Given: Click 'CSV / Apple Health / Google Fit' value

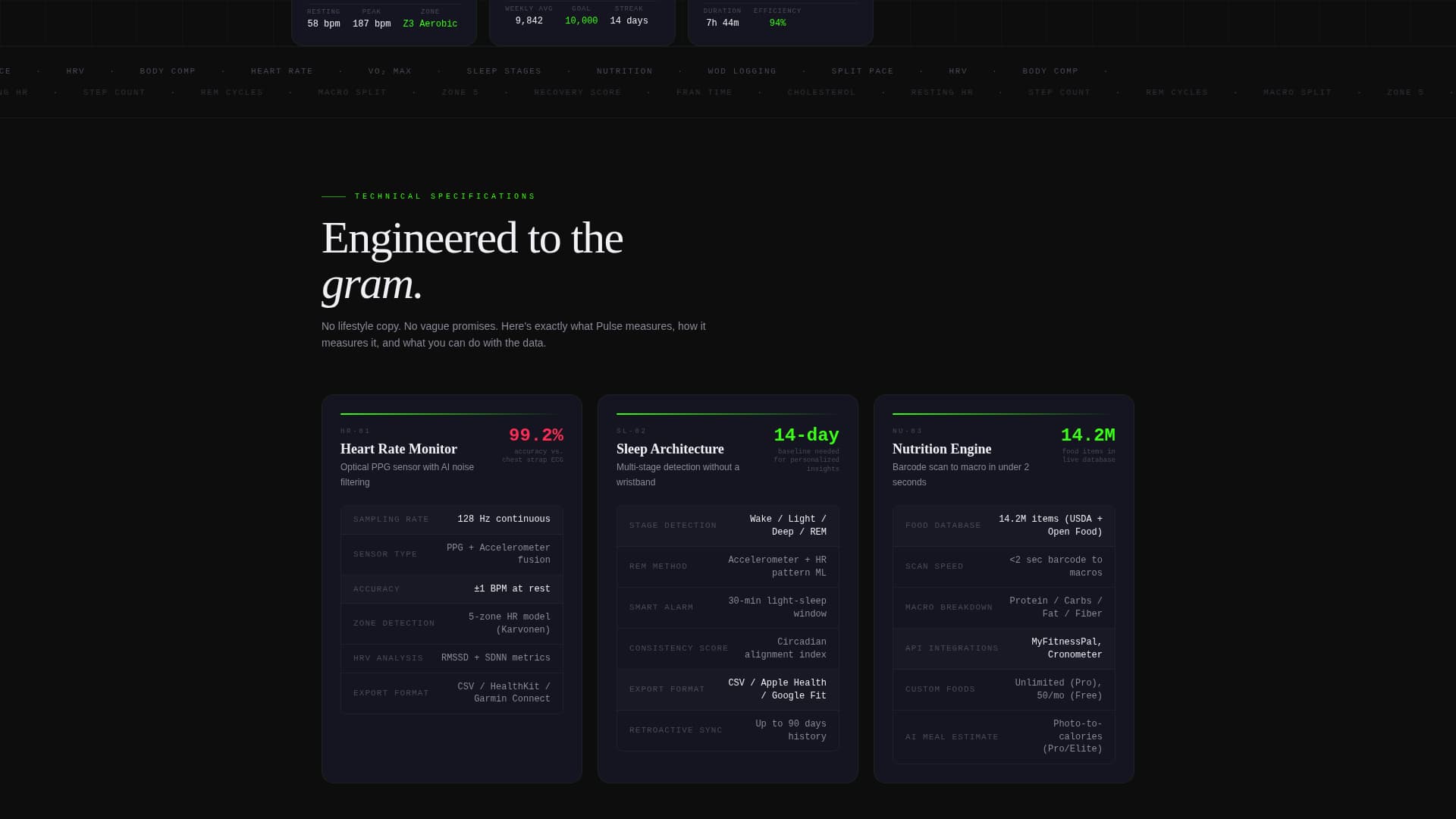Looking at the screenshot, I should 777,689.
